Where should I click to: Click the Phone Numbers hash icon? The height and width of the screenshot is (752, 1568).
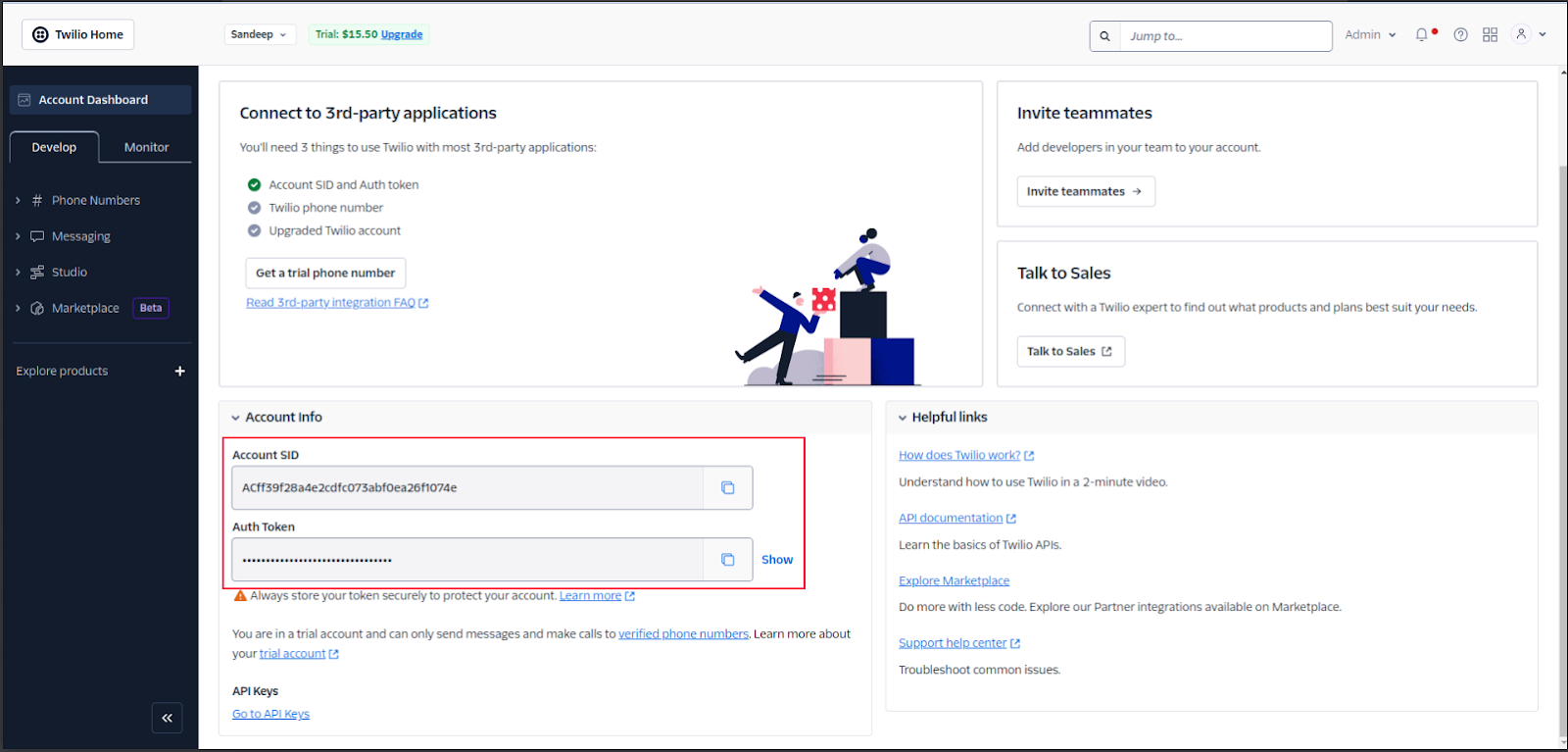pos(37,200)
